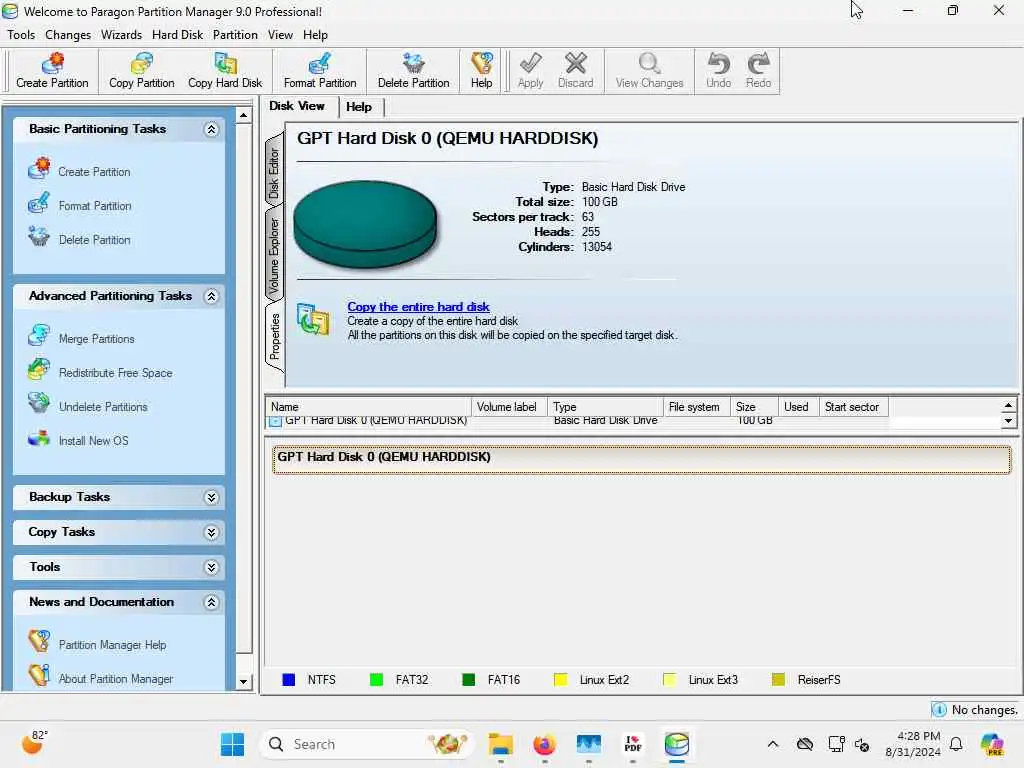This screenshot has height=768, width=1024.
Task: Click Copy Hard Disk toolbar icon
Action: [225, 71]
